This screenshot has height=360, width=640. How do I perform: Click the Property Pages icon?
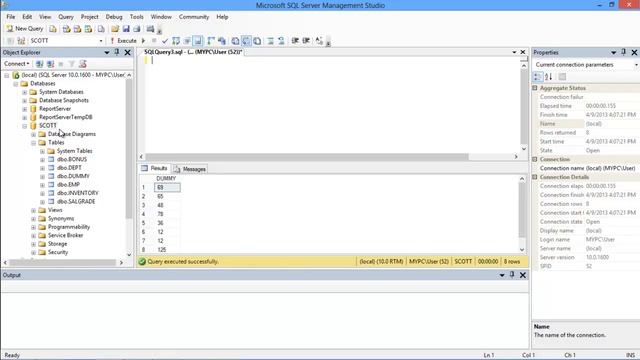[562, 77]
